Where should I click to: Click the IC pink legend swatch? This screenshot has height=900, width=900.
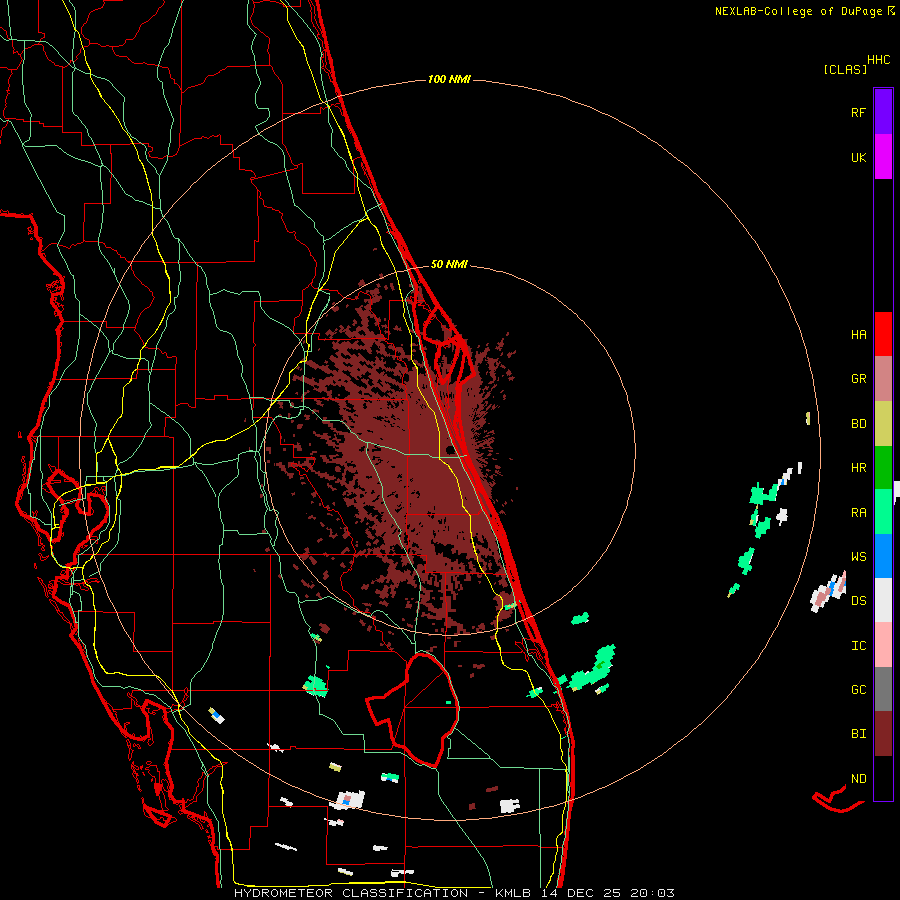point(883,645)
